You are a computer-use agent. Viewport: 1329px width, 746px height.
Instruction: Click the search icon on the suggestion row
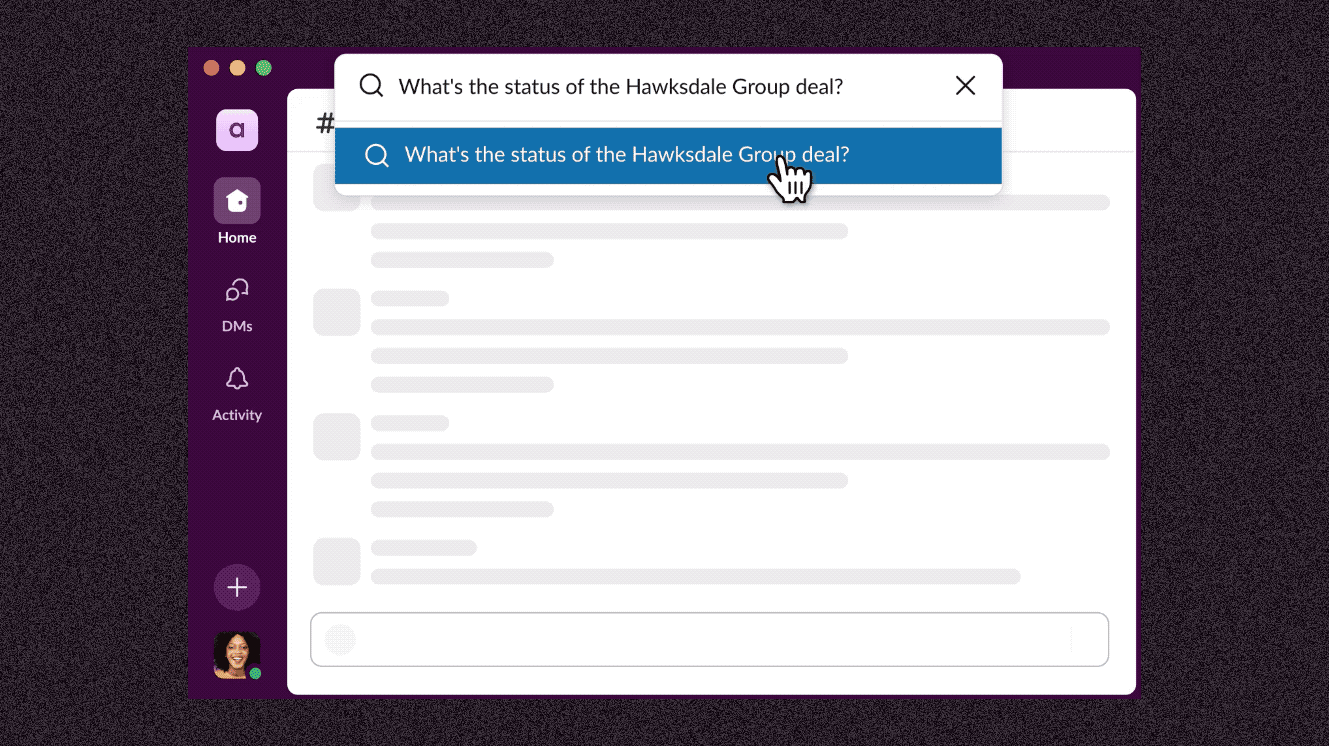coord(375,155)
